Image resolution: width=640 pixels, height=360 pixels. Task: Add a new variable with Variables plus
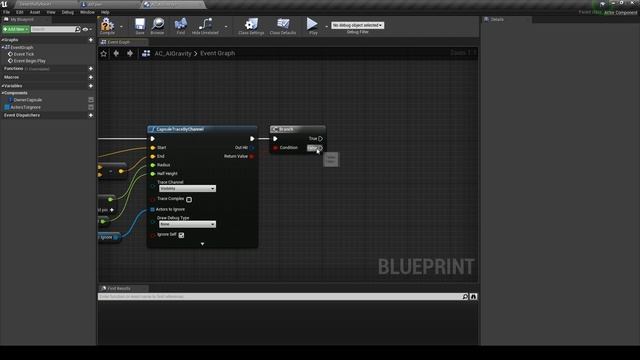(91, 86)
